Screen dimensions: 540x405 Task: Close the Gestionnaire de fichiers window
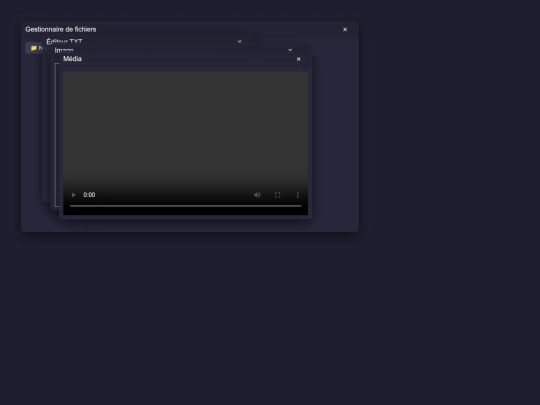[345, 30]
